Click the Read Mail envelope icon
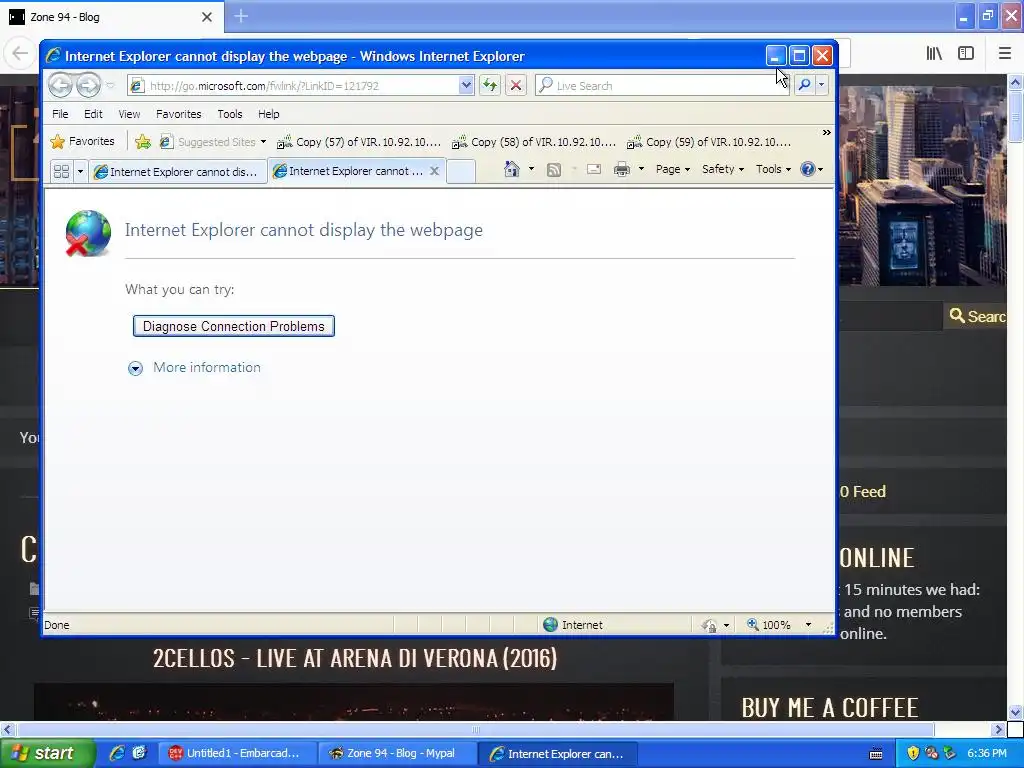The image size is (1024, 768). pyautogui.click(x=594, y=169)
